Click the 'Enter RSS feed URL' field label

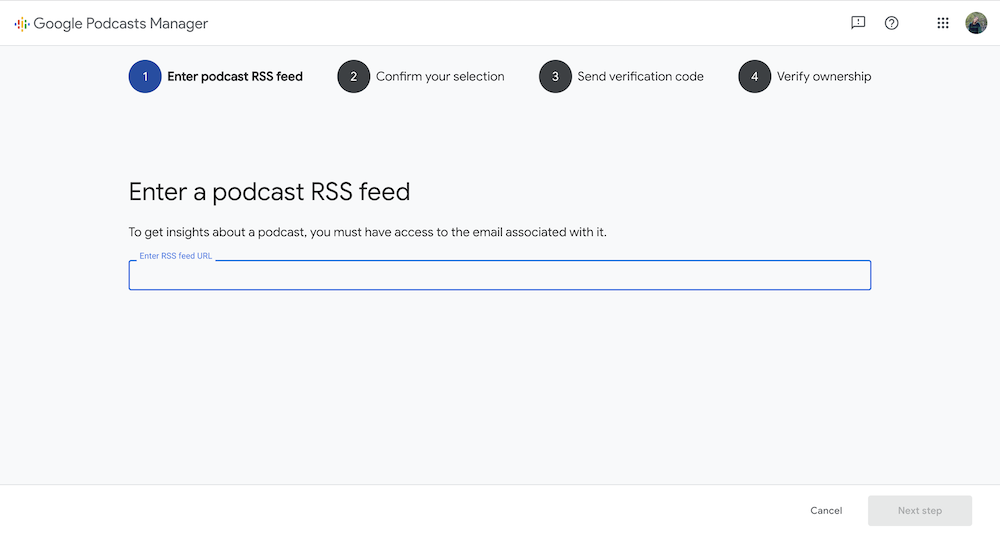[175, 256]
